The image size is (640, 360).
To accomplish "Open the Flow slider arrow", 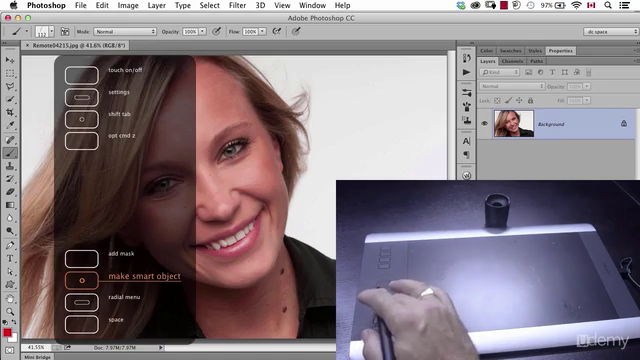I will click(262, 31).
